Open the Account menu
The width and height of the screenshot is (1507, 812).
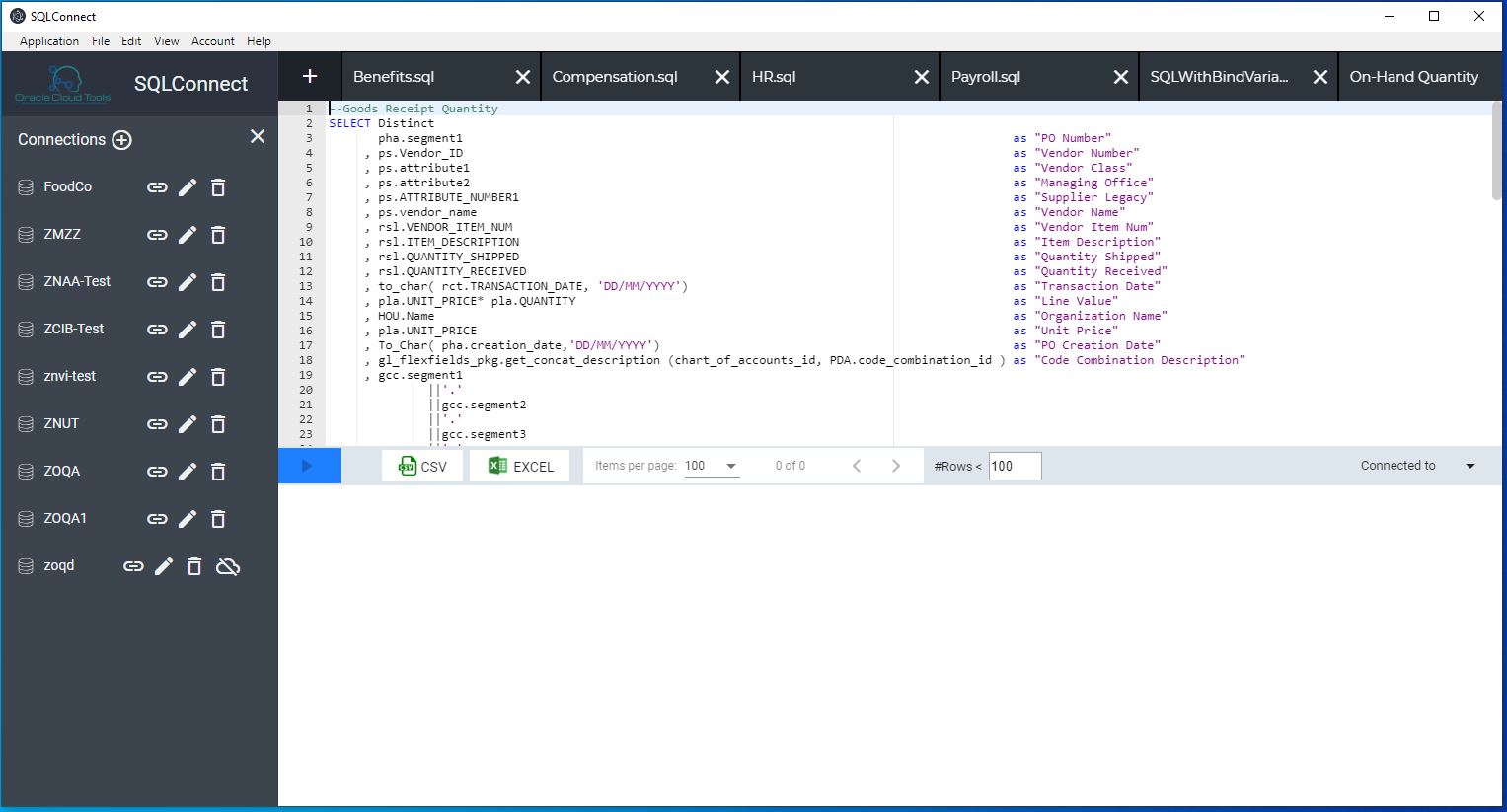(213, 41)
